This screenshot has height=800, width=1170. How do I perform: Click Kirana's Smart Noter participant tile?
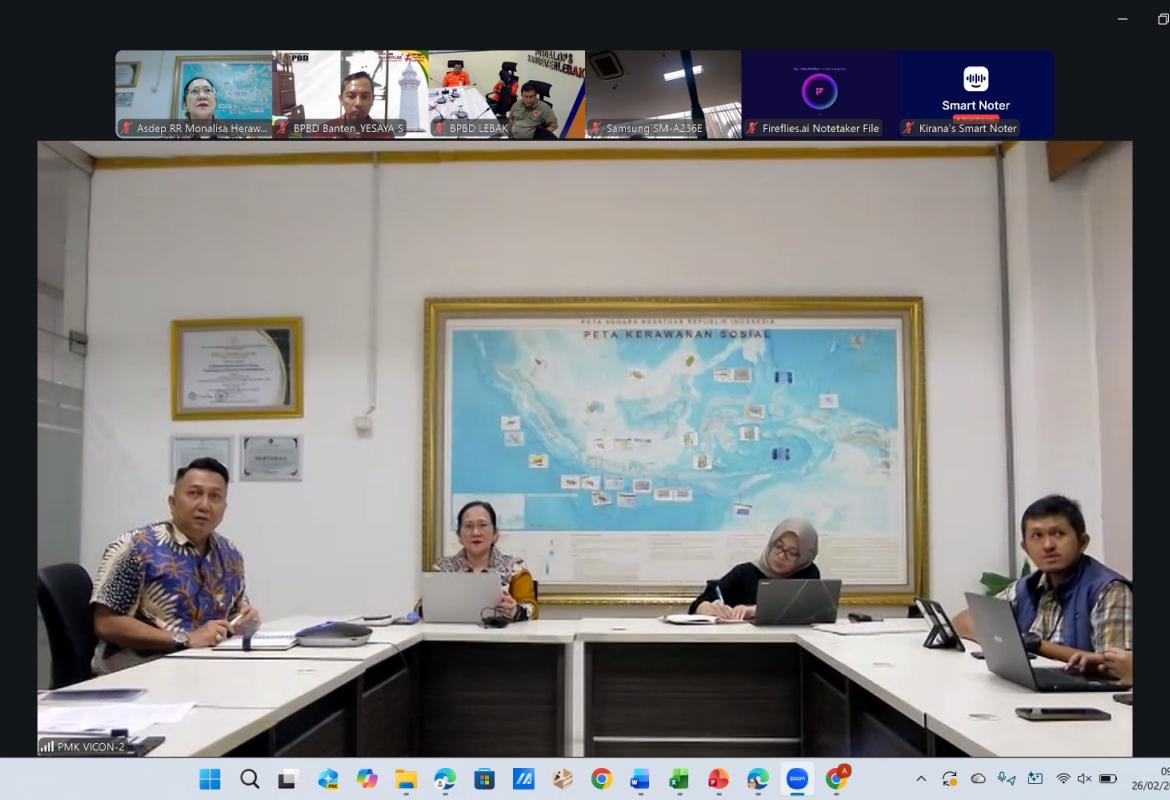(976, 94)
